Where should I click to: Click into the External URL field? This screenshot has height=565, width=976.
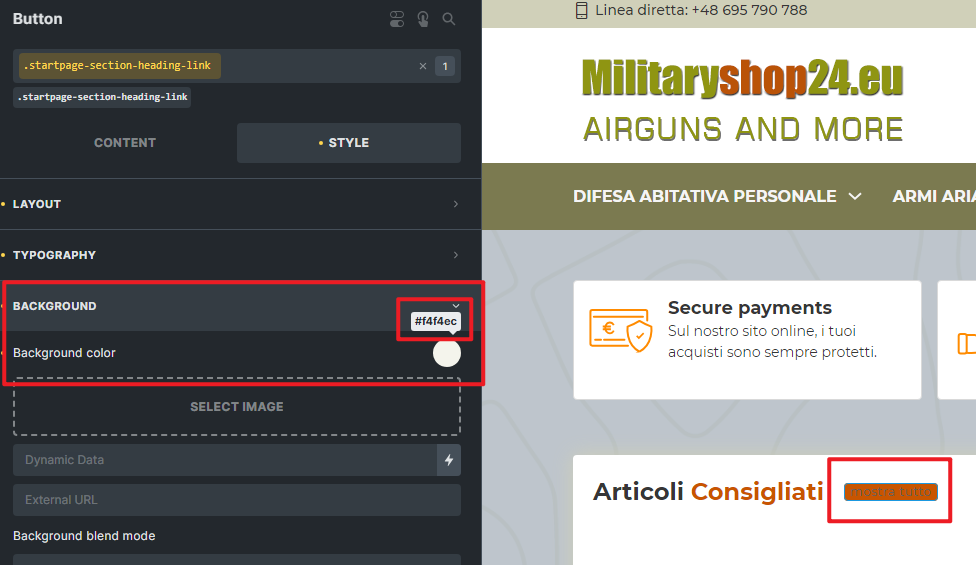pyautogui.click(x=237, y=500)
